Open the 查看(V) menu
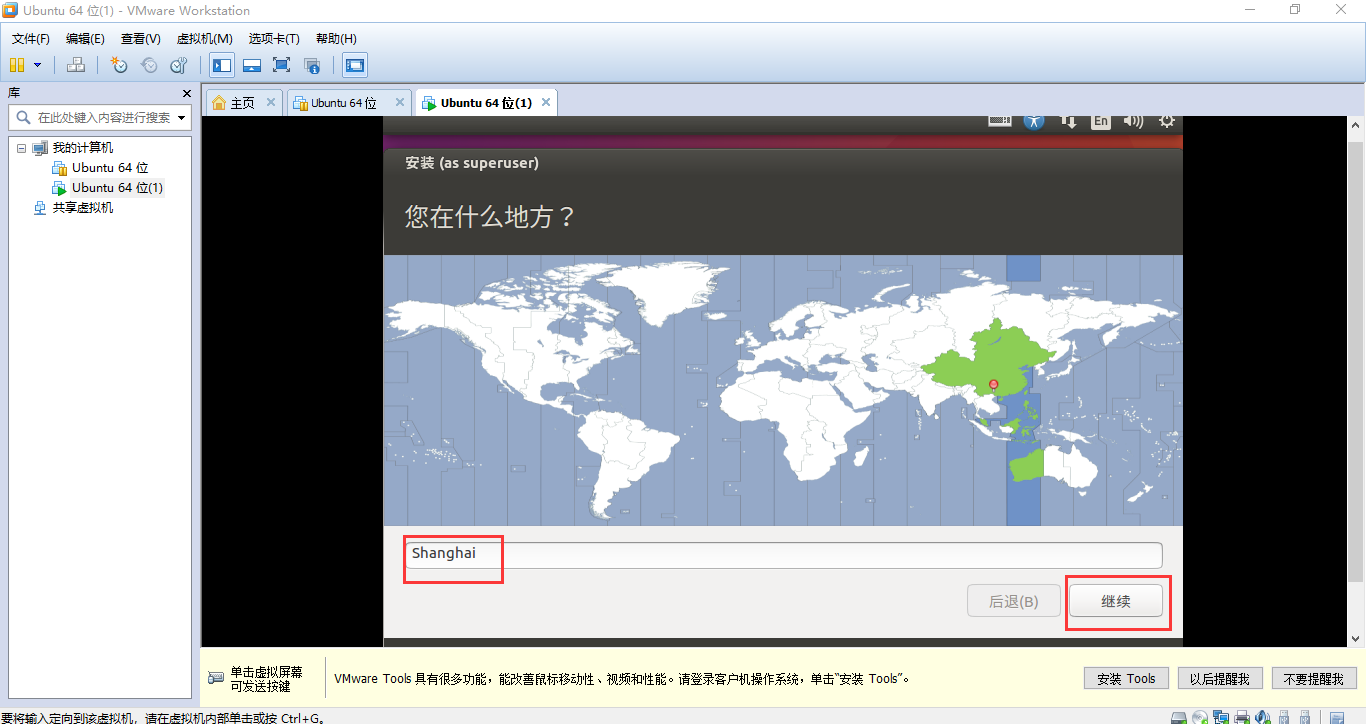 (140, 39)
